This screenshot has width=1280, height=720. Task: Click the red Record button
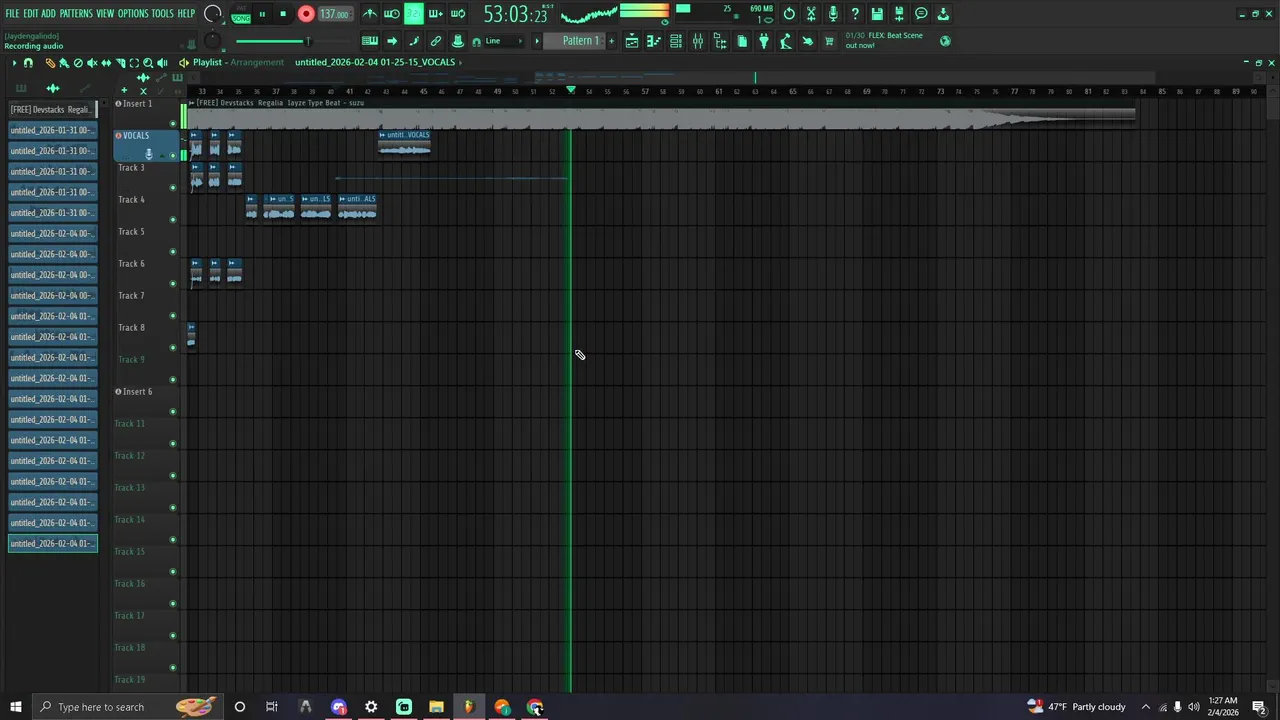306,14
